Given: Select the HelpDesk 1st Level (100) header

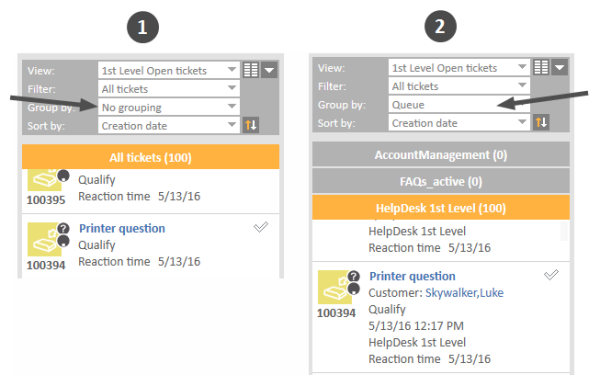Looking at the screenshot, I should point(441,208).
